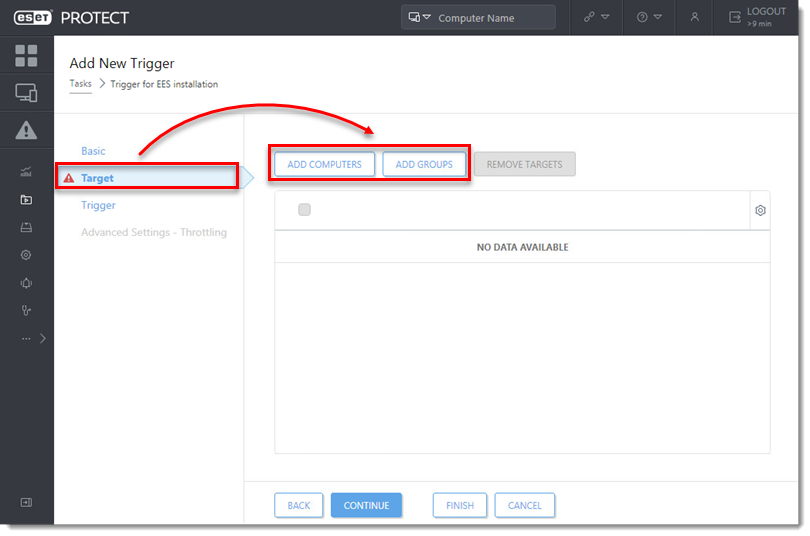Select the Basic section
Image resolution: width=810 pixels, height=536 pixels.
[x=93, y=151]
